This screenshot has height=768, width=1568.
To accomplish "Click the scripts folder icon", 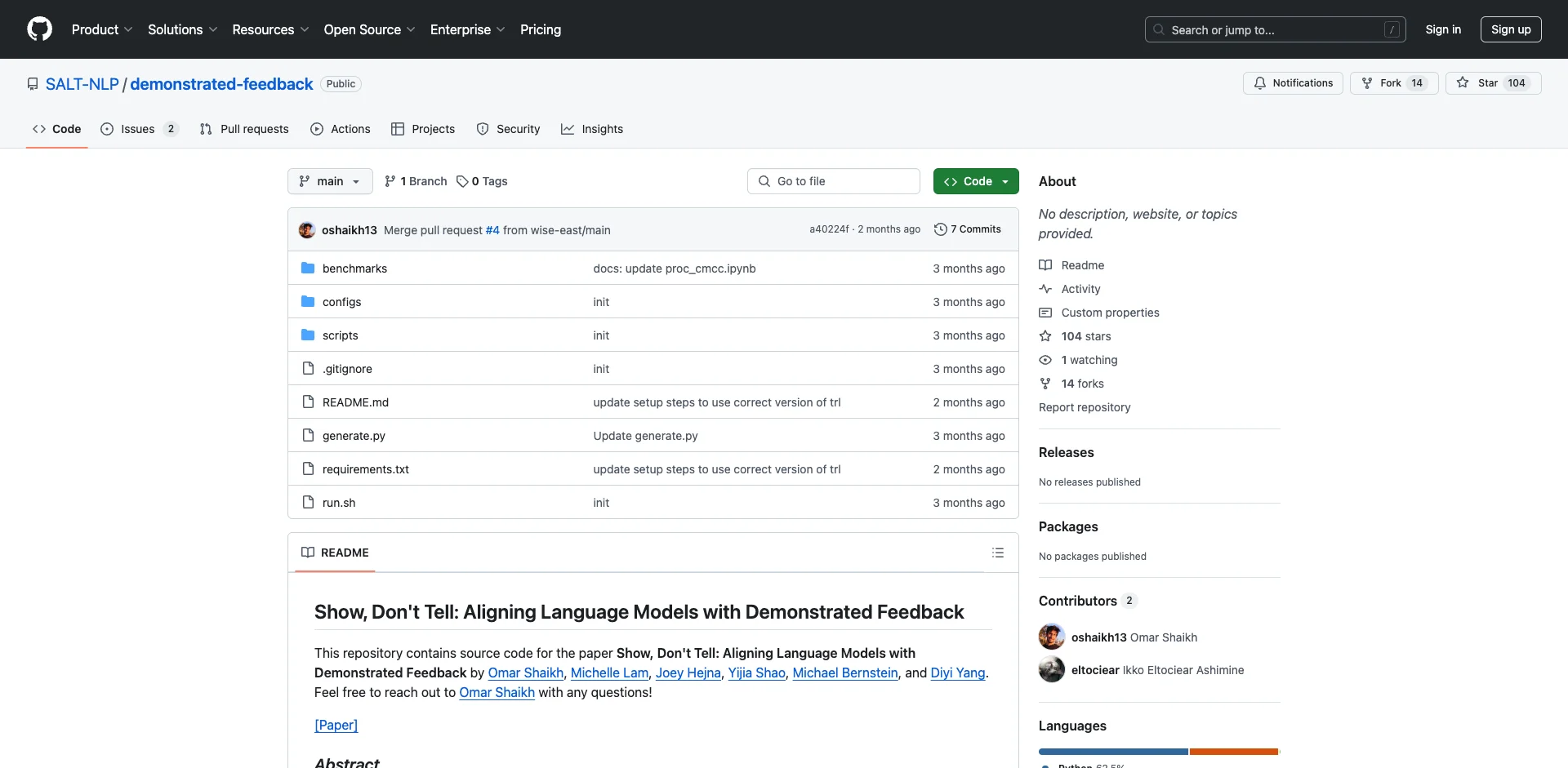I will (308, 335).
